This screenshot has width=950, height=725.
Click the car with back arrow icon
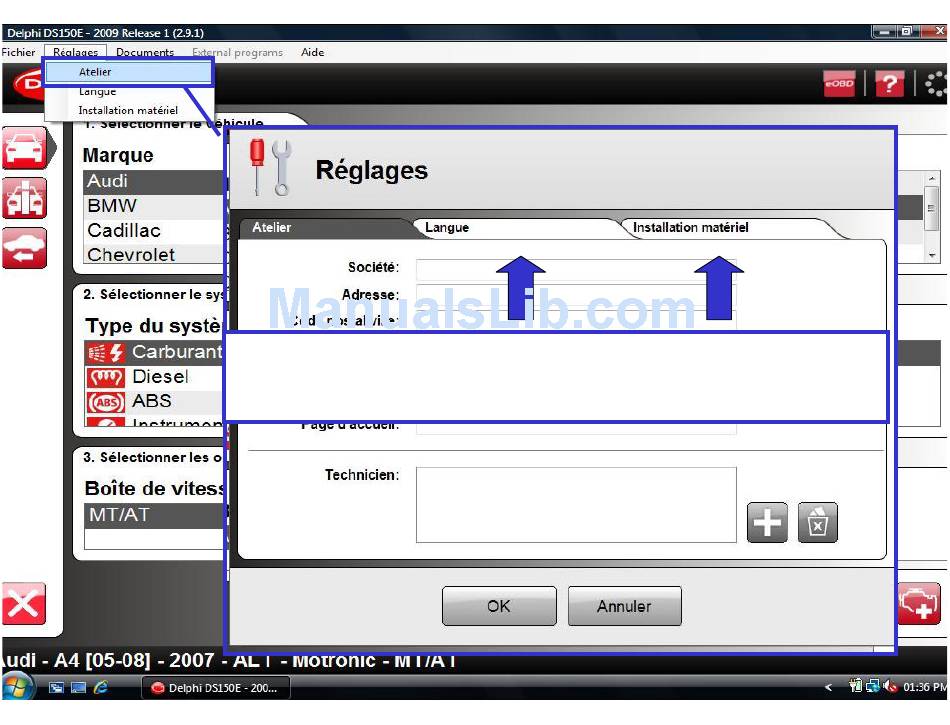coord(24,248)
